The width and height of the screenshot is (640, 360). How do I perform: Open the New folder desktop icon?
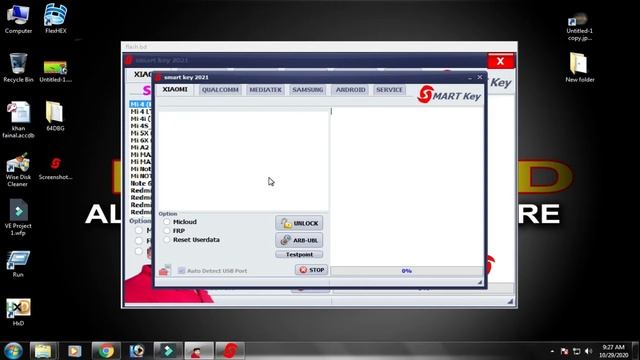click(x=580, y=67)
